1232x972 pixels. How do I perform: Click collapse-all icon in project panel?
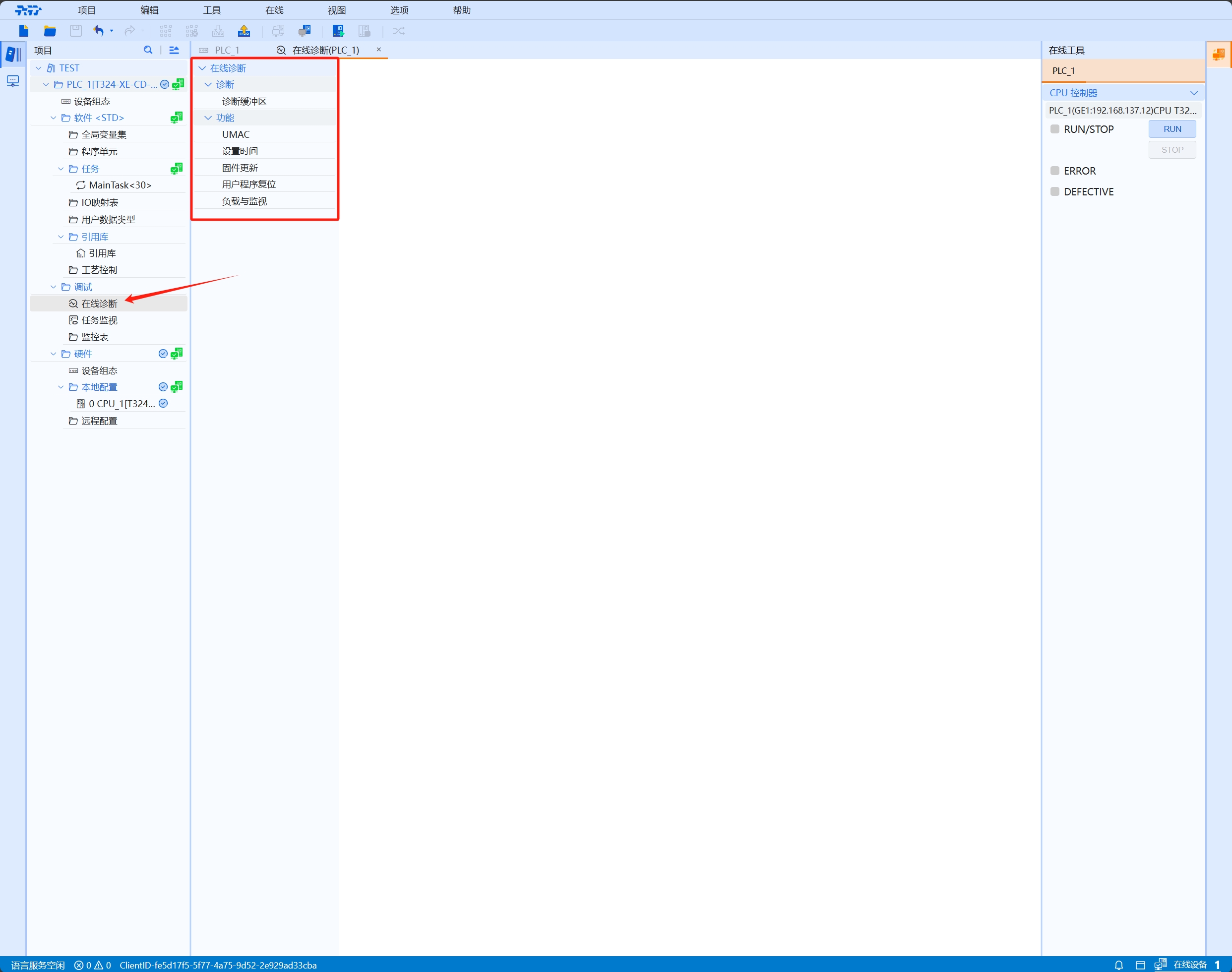pyautogui.click(x=174, y=50)
